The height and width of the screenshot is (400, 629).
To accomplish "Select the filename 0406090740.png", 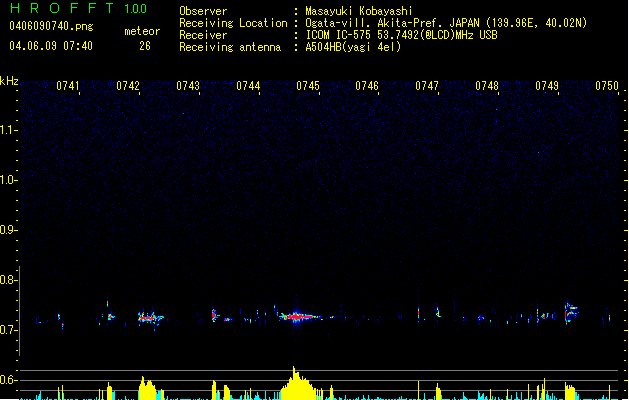I will pos(51,26).
